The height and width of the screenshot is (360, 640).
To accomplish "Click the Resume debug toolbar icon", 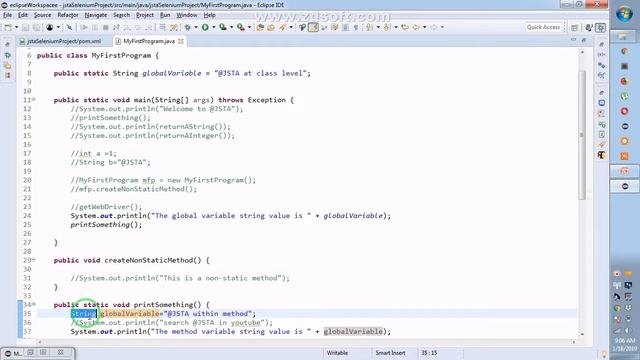I will tap(84, 27).
